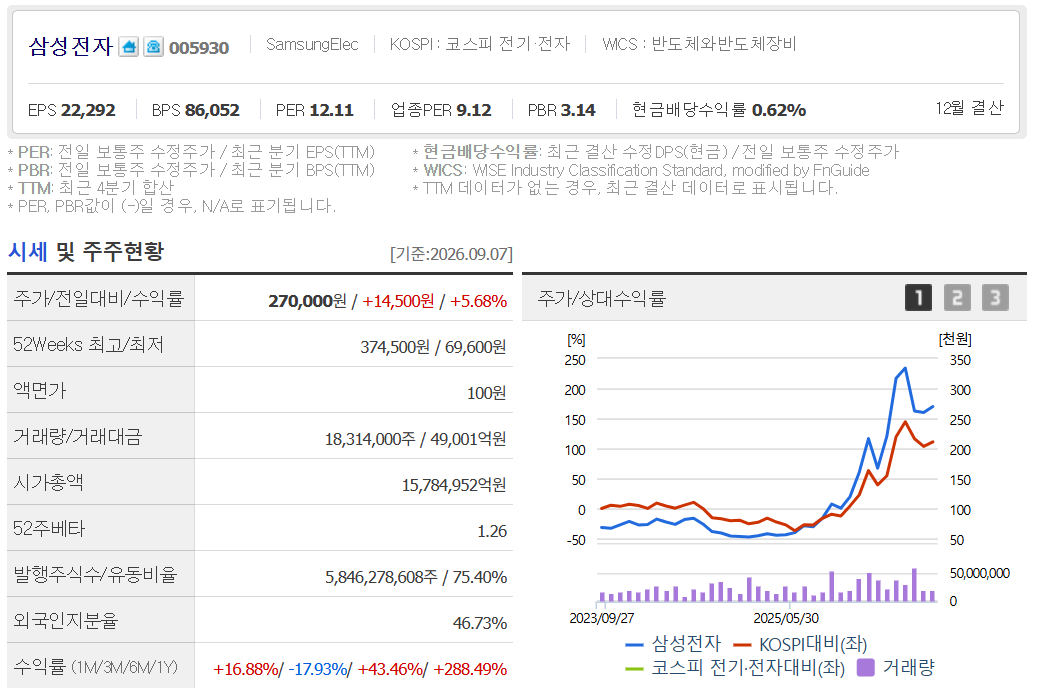
Task: Select the 3M return -17.93%
Action: [x=317, y=669]
